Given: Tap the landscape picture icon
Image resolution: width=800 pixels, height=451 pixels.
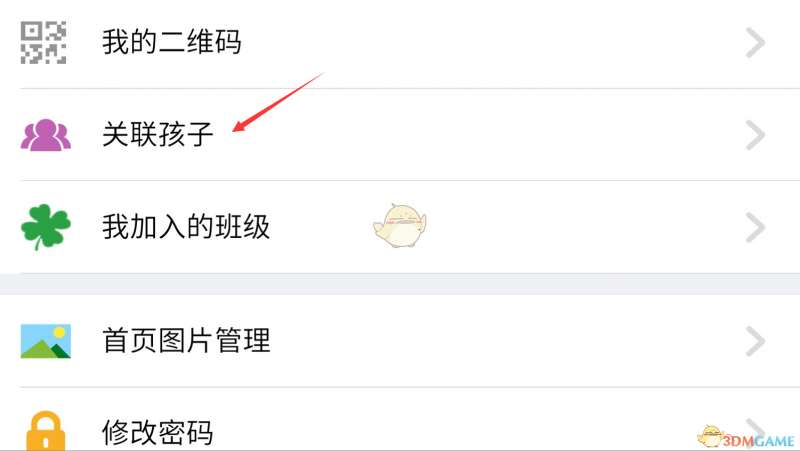Looking at the screenshot, I should 45,341.
